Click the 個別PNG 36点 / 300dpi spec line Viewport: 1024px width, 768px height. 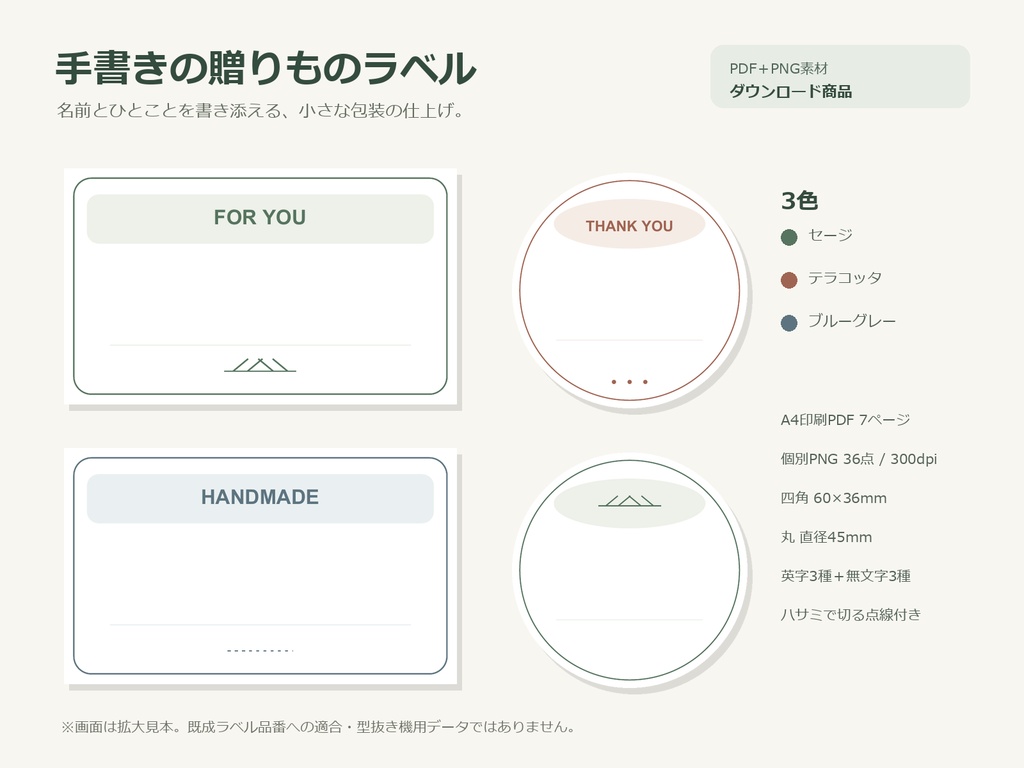[859, 458]
